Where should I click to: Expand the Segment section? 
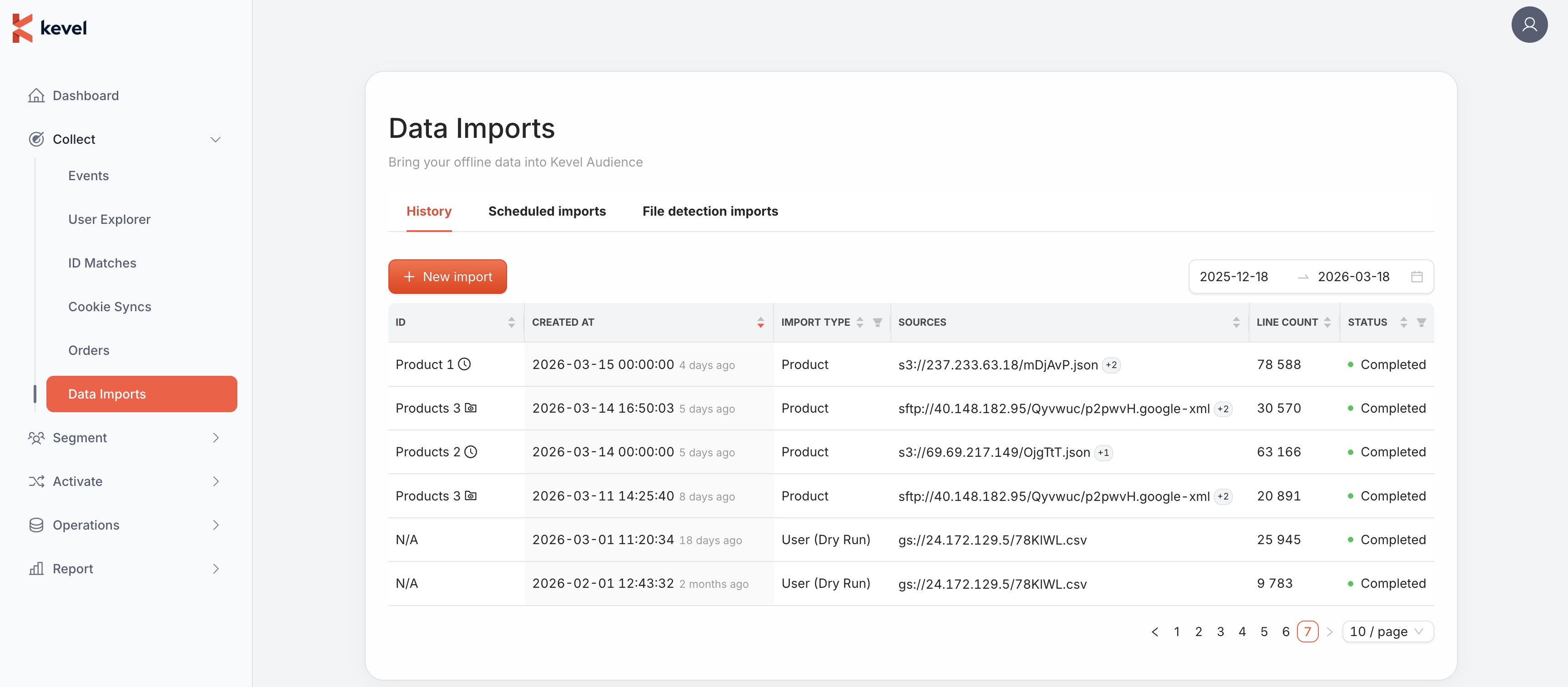click(x=216, y=437)
